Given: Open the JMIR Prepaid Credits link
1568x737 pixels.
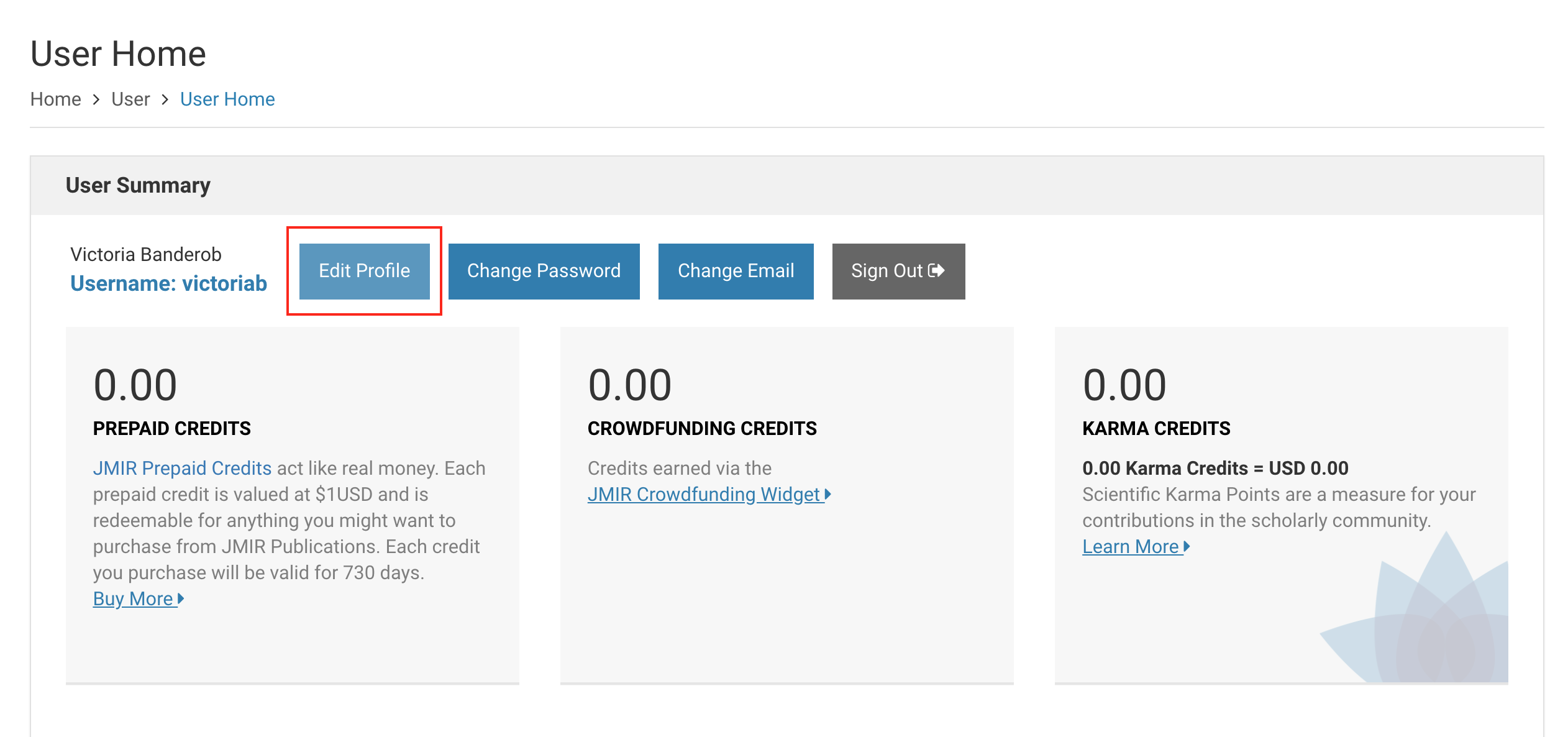Looking at the screenshot, I should 182,468.
